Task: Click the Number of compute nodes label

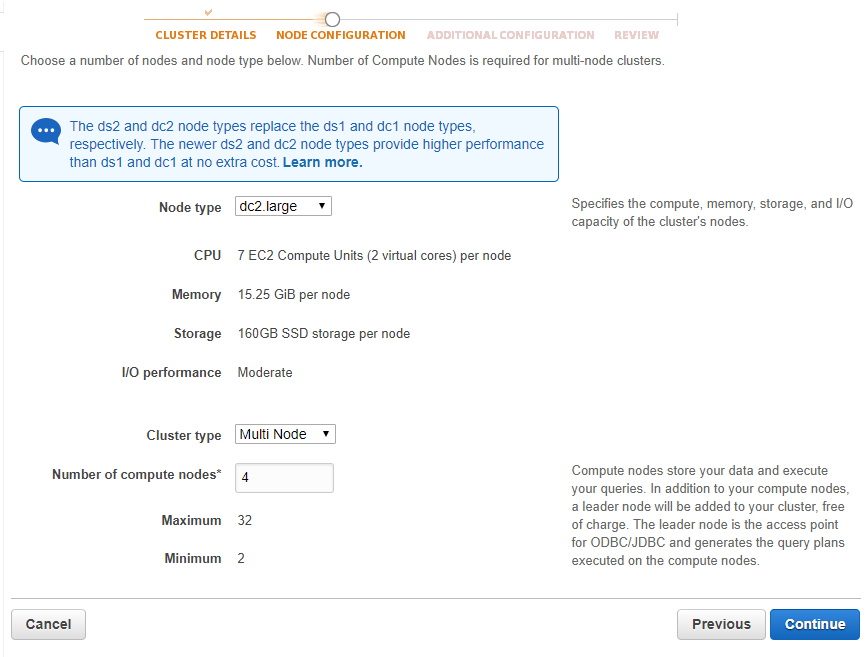Action: pos(136,475)
